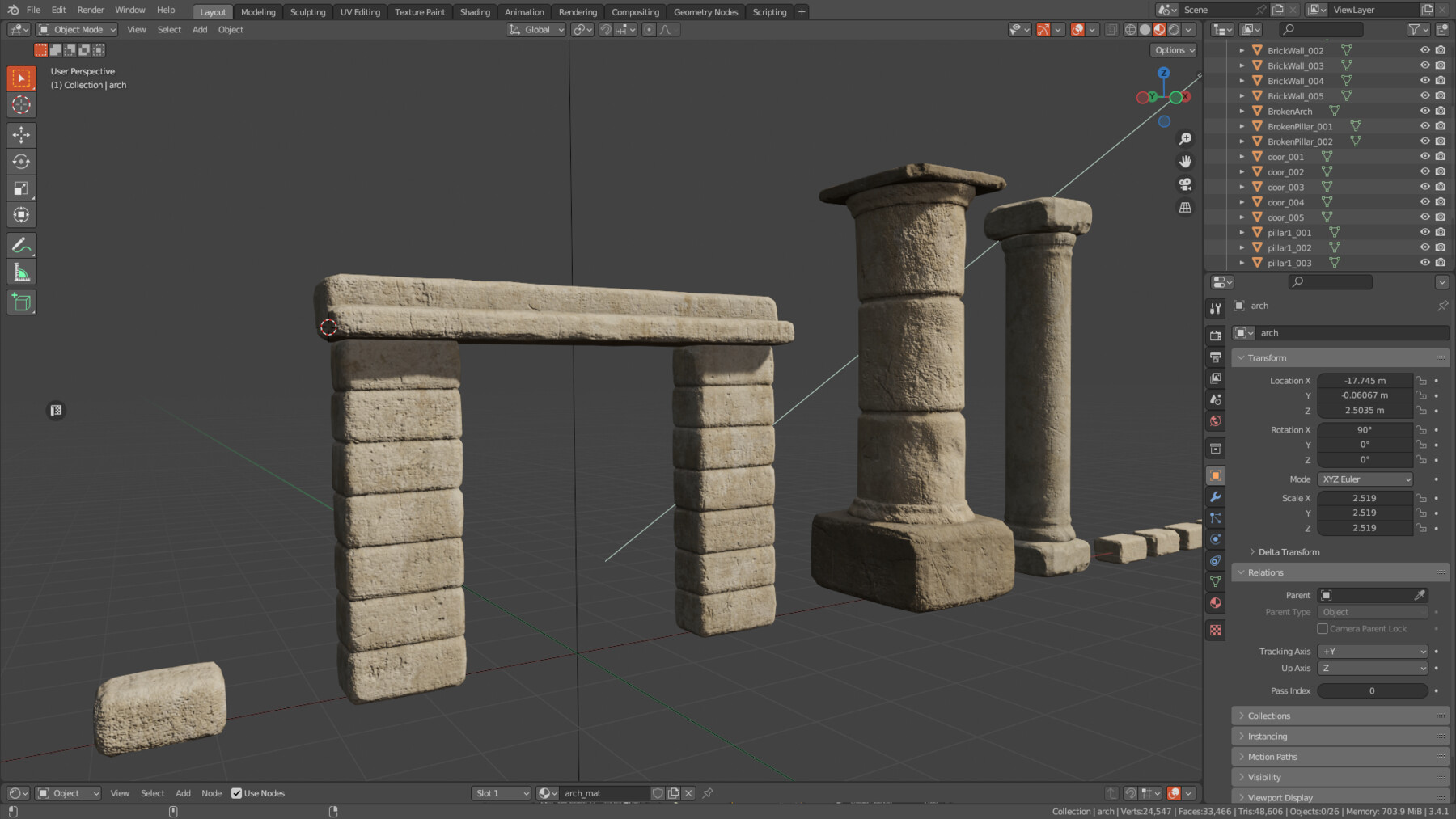Open the XYZ Euler rotation mode dropdown

pyautogui.click(x=1365, y=479)
